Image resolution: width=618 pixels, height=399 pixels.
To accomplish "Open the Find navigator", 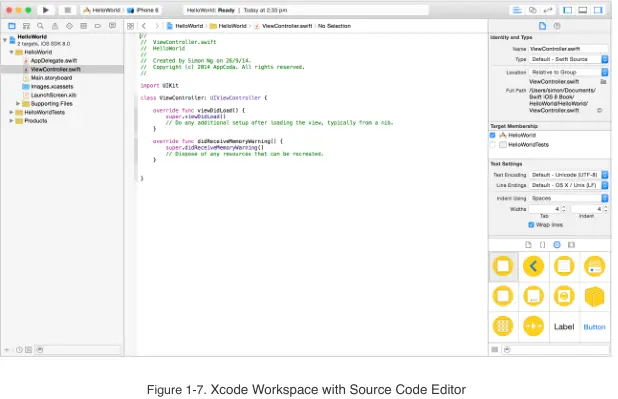I will (40, 26).
